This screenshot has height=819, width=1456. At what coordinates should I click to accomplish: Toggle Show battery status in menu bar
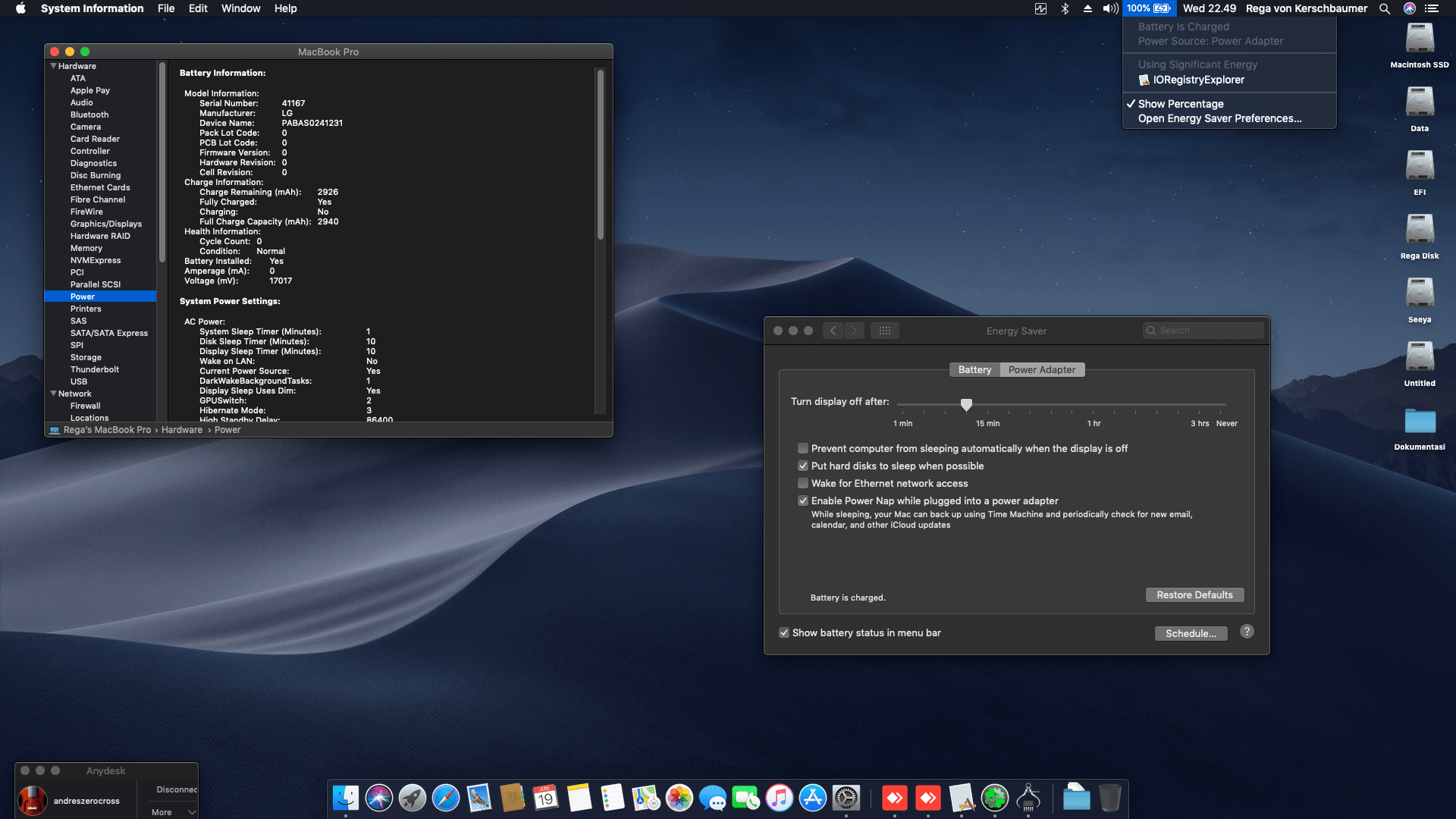tap(784, 632)
